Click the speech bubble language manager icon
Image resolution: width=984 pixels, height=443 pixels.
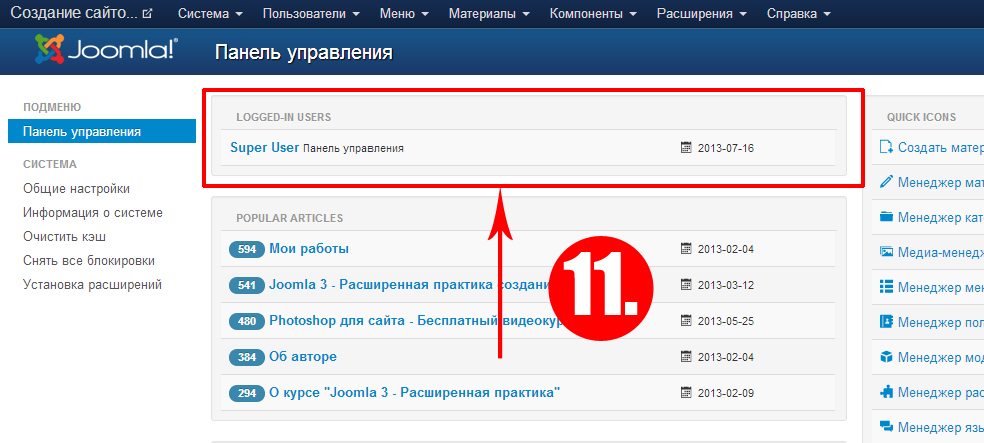tap(886, 427)
